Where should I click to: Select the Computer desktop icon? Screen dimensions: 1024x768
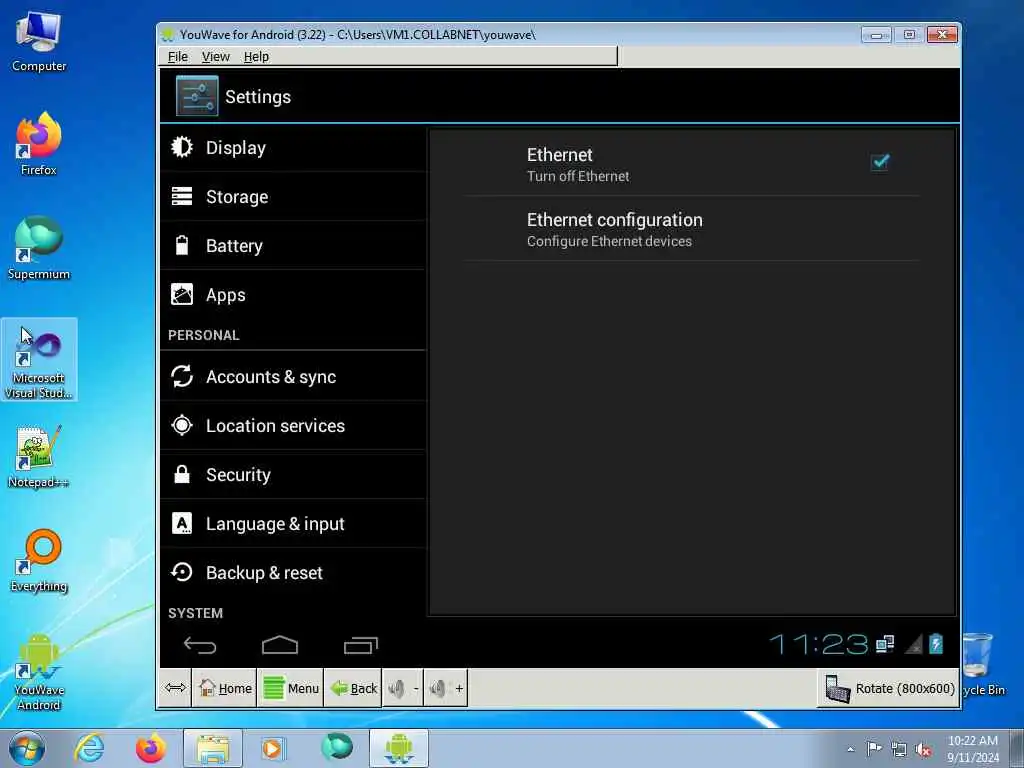pos(39,42)
